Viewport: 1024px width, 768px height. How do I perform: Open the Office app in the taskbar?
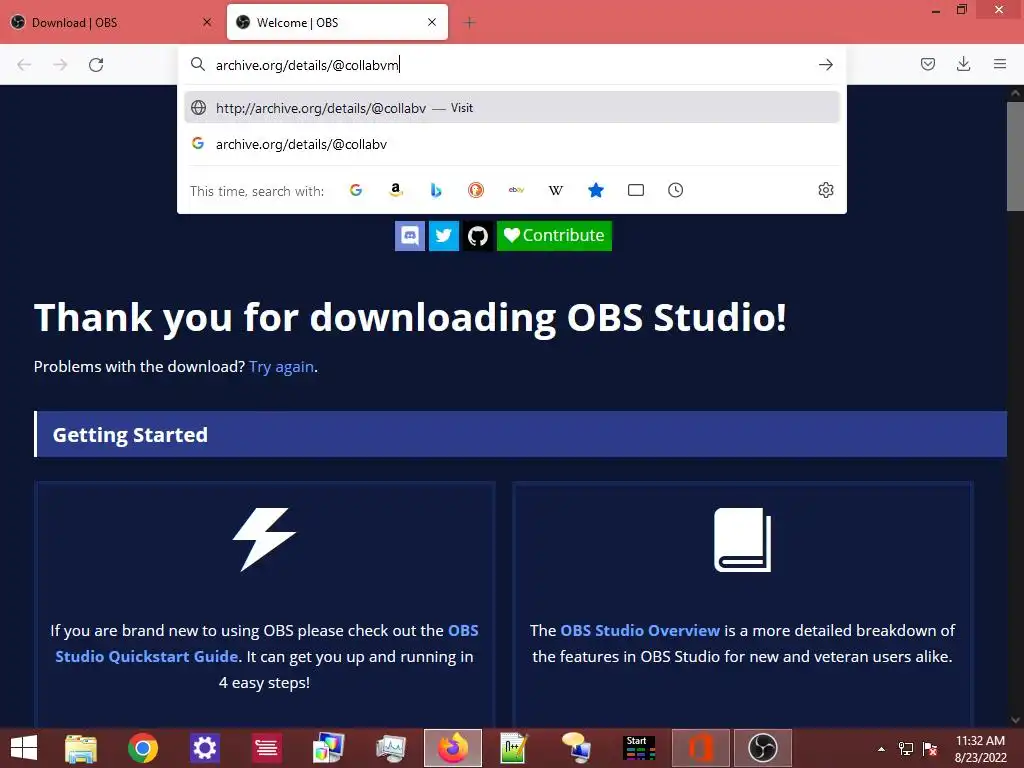tap(701, 748)
